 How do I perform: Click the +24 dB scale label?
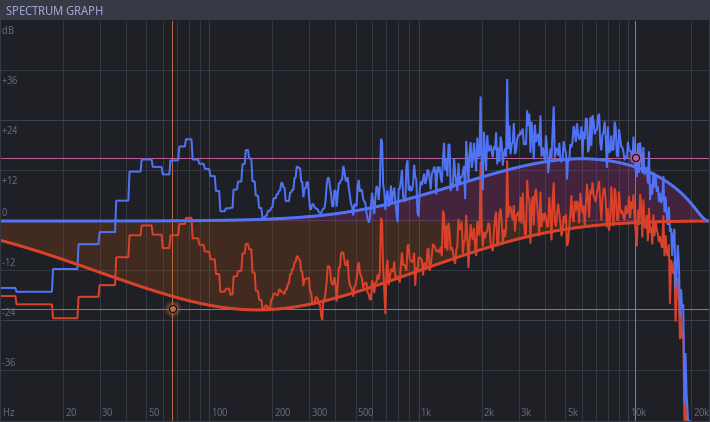(10, 130)
